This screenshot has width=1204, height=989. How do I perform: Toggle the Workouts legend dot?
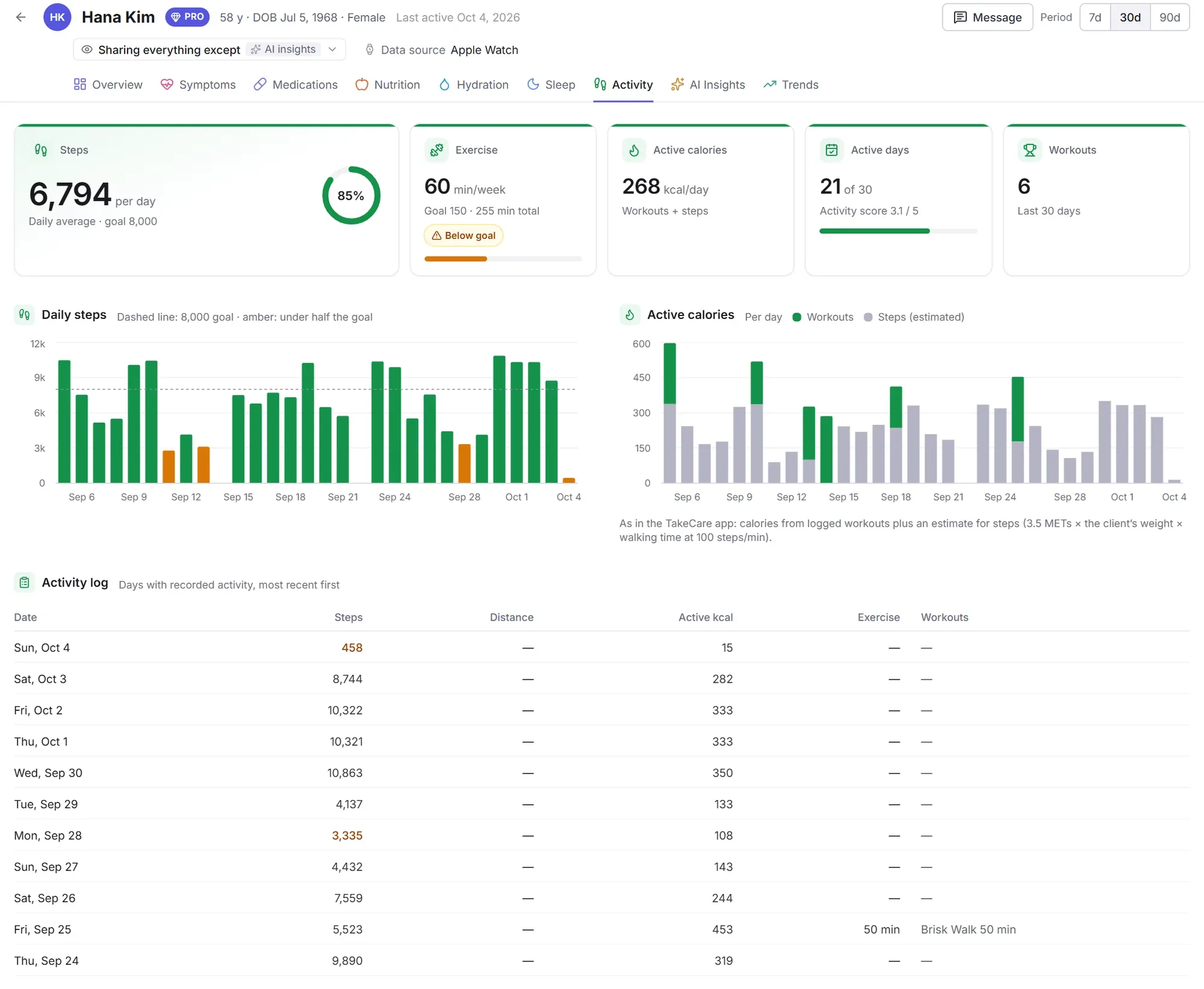point(796,317)
